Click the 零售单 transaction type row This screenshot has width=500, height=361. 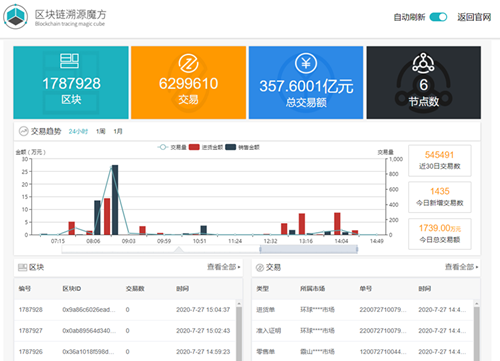point(265,352)
